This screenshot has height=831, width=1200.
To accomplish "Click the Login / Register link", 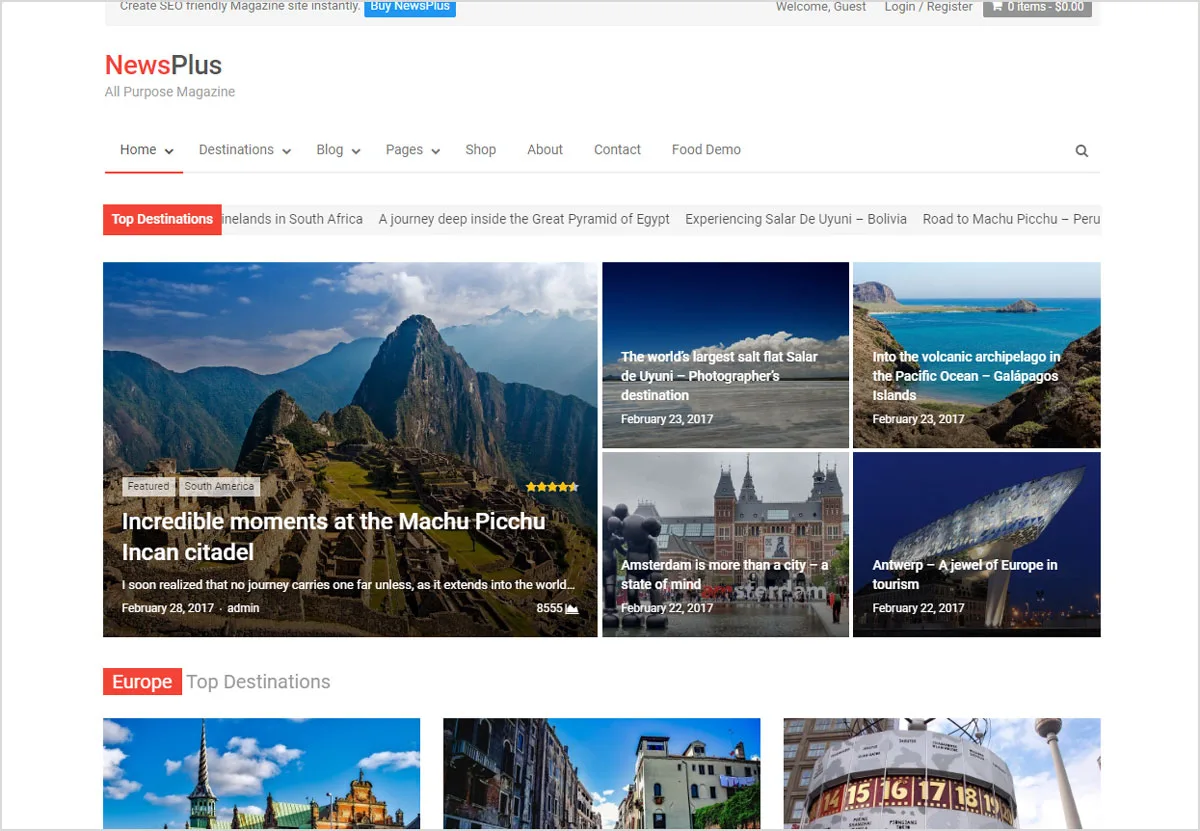I will pyautogui.click(x=928, y=7).
